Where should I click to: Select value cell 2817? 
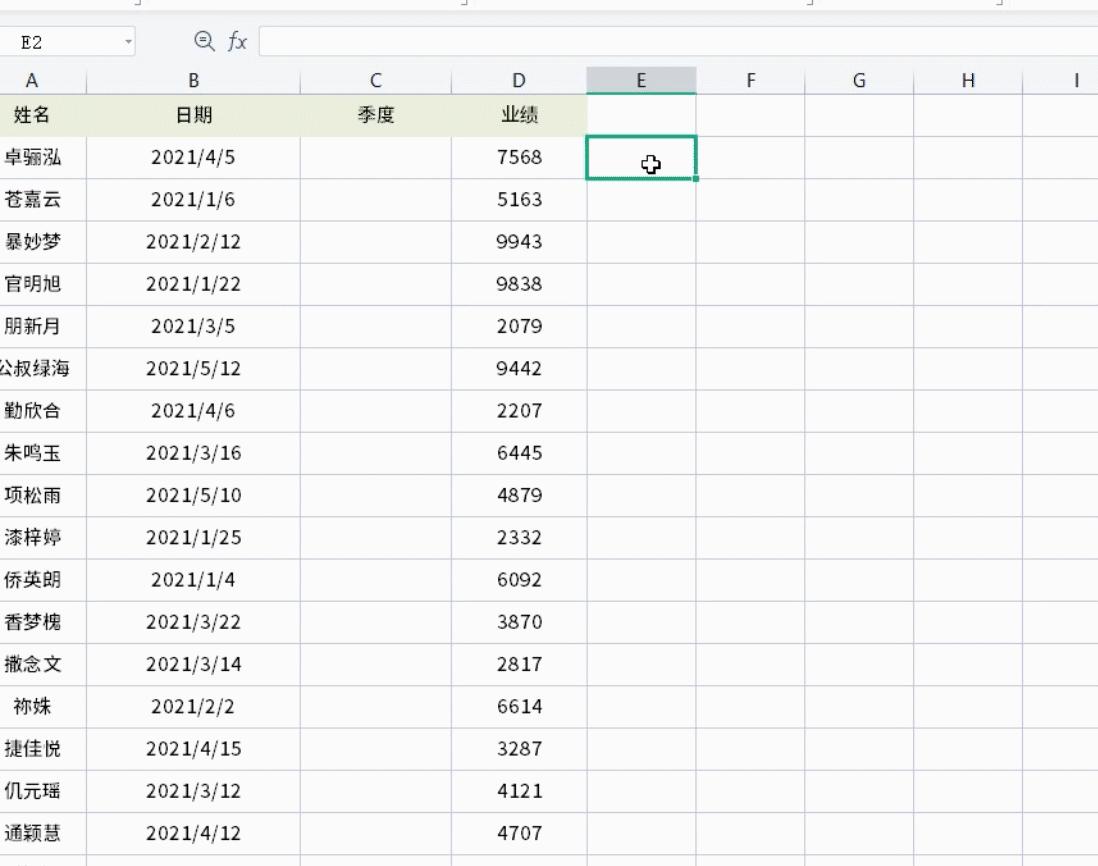pyautogui.click(x=519, y=664)
